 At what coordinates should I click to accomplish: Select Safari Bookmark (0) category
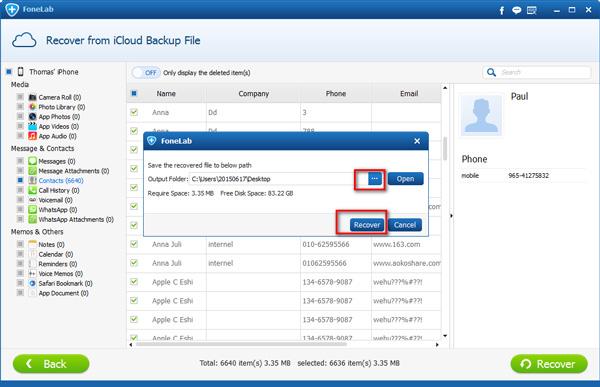pyautogui.click(x=65, y=283)
